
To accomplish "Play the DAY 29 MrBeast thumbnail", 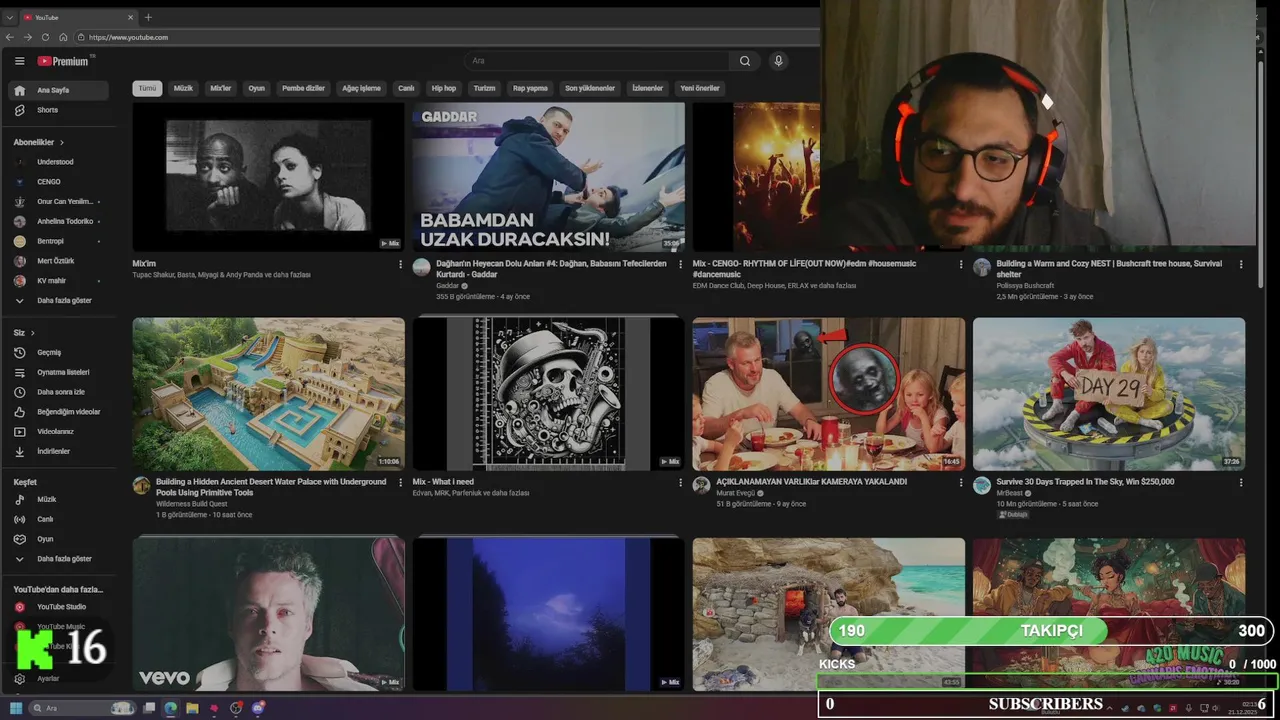I will (x=1109, y=394).
